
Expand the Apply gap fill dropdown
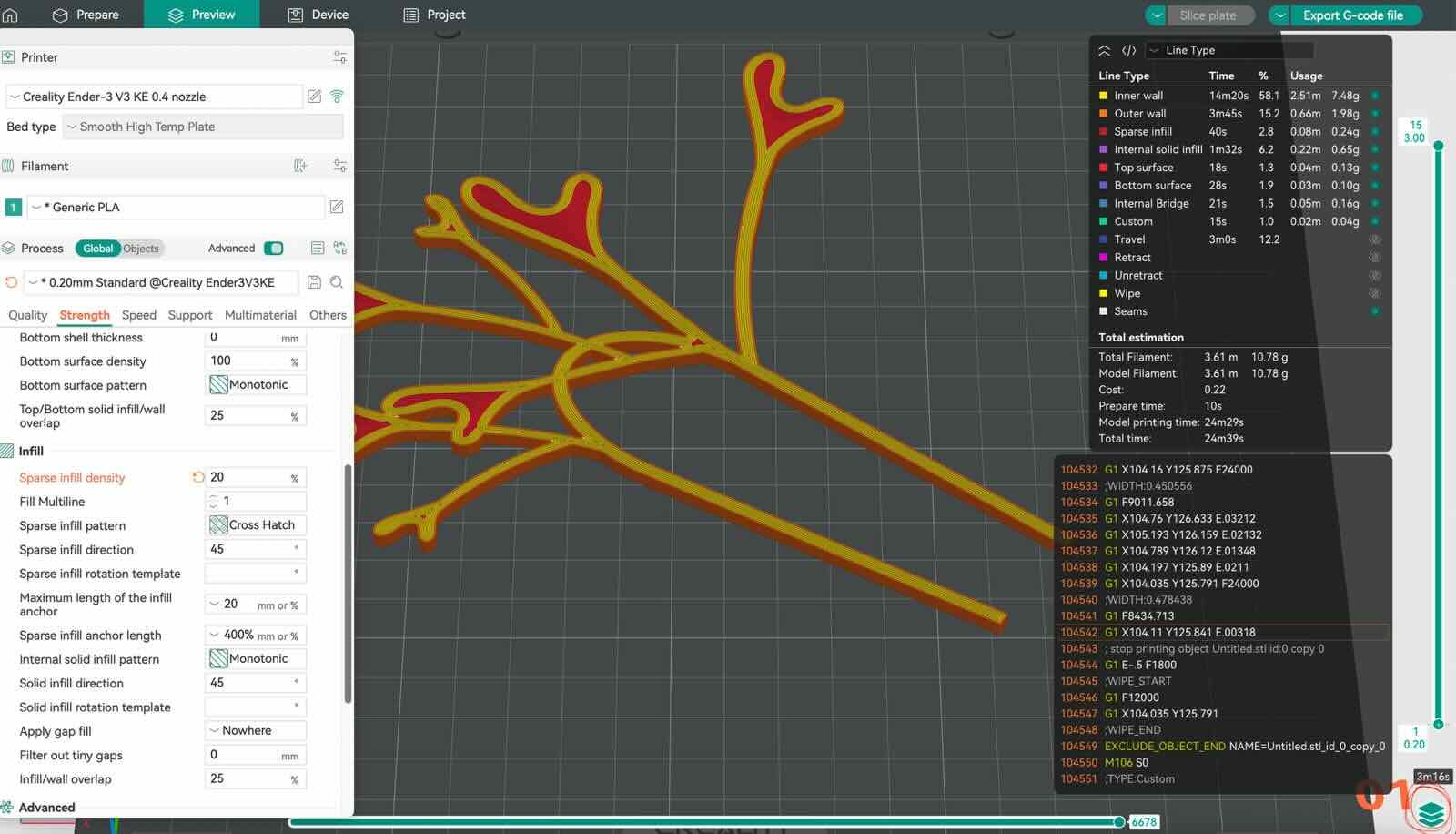tap(256, 731)
